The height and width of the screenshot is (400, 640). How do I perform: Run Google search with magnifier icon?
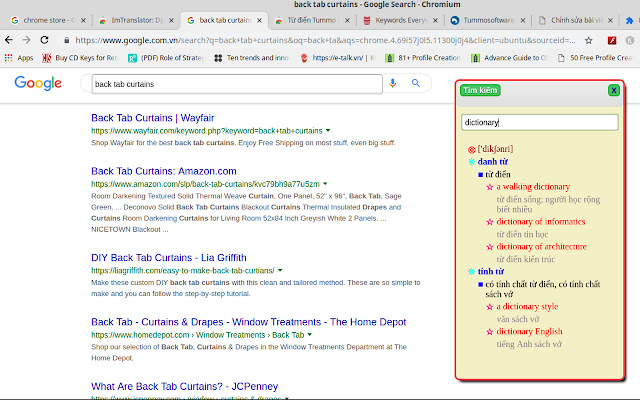coord(416,83)
